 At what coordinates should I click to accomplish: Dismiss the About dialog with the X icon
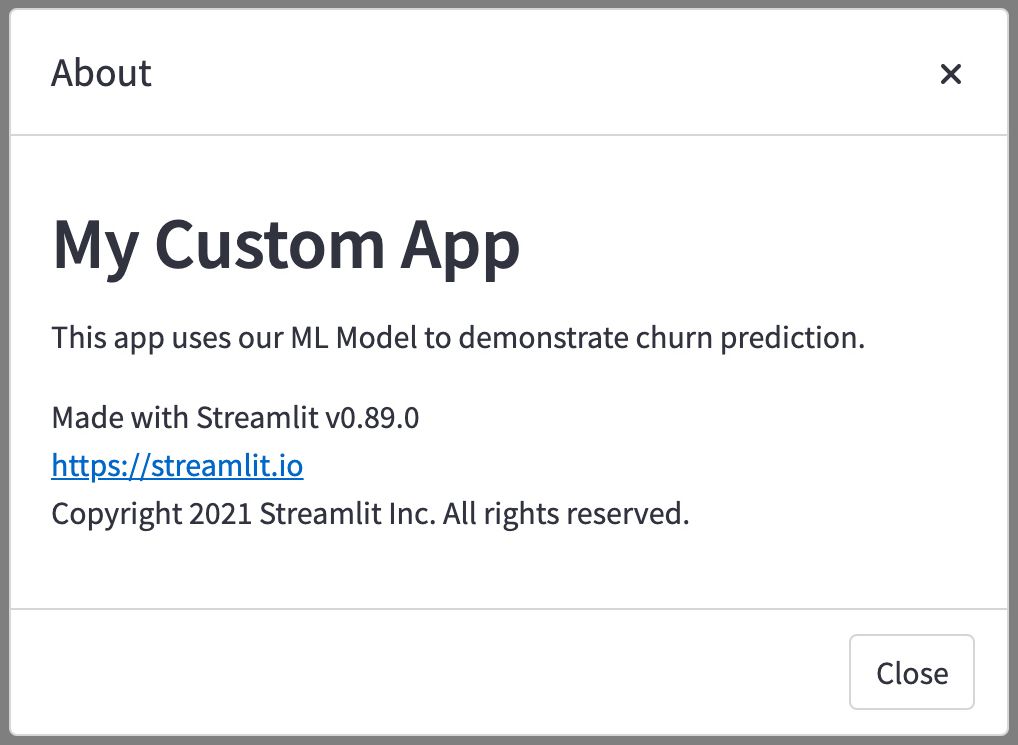950,73
